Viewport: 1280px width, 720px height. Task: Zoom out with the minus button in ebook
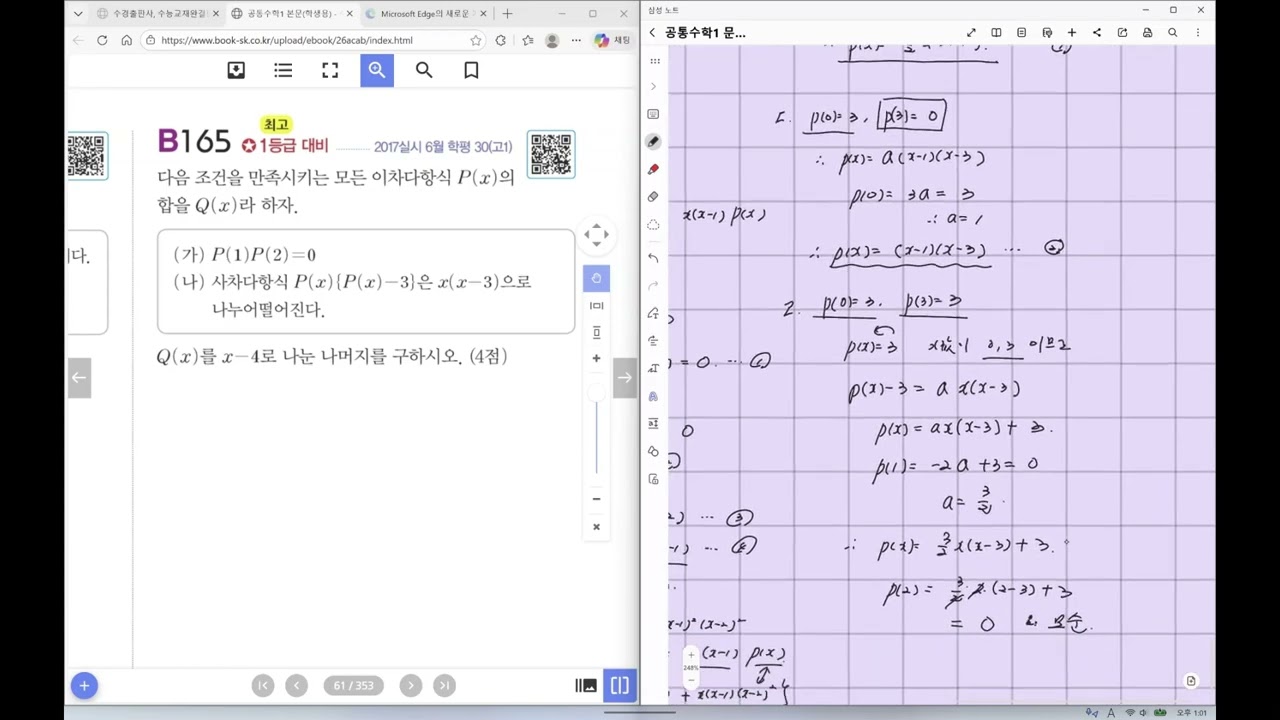tap(596, 499)
